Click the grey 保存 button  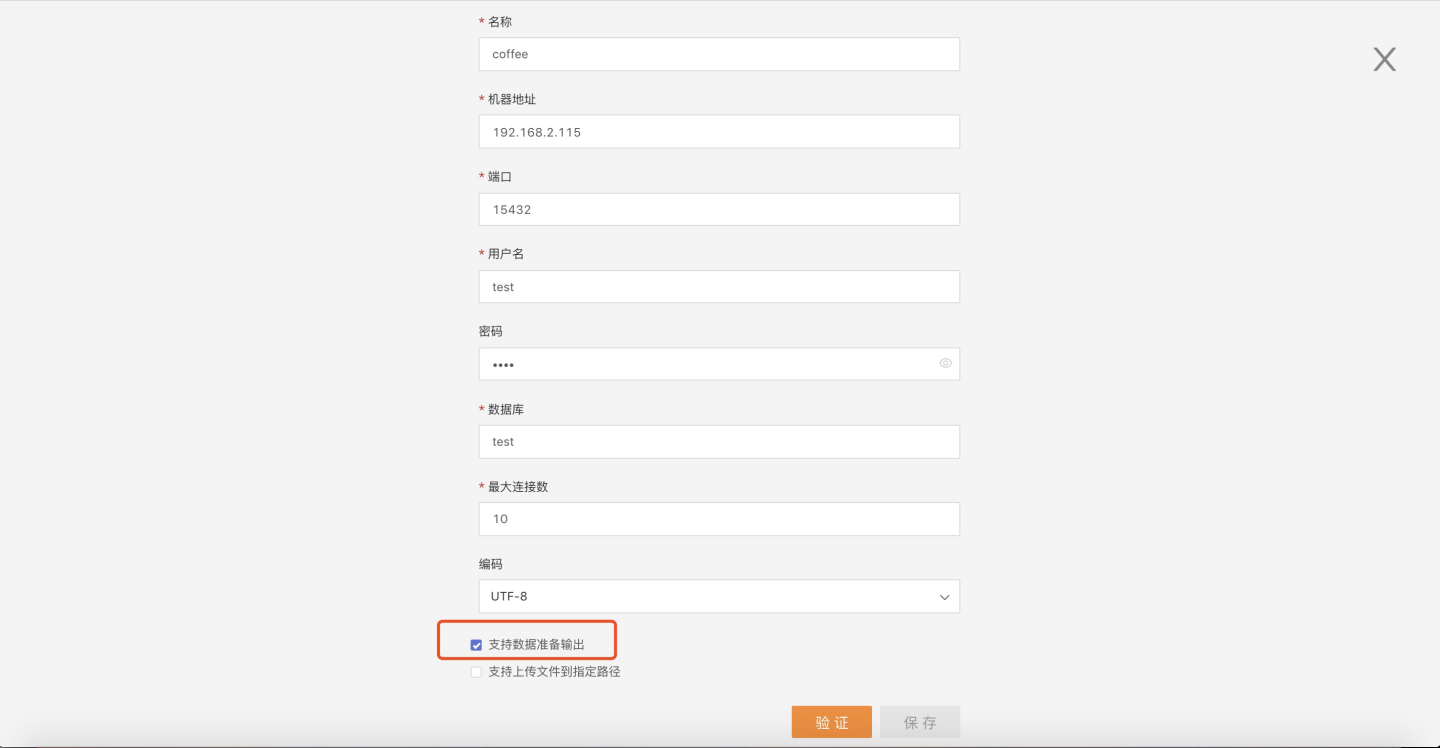(919, 722)
